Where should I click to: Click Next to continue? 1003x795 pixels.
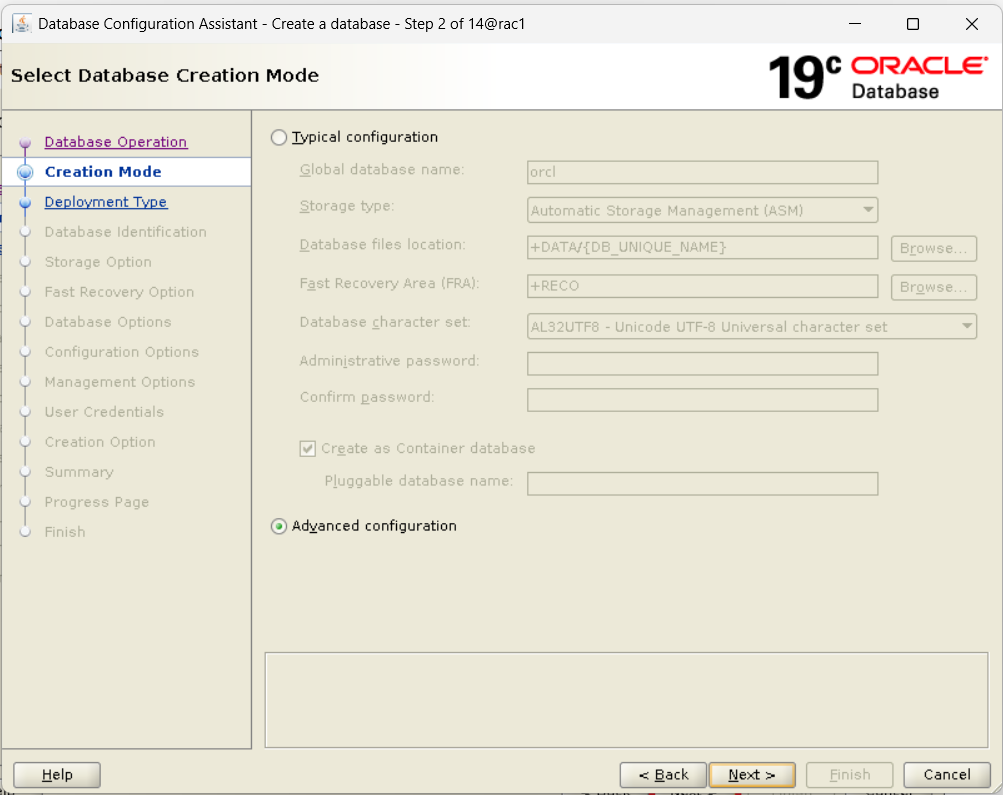tap(752, 775)
